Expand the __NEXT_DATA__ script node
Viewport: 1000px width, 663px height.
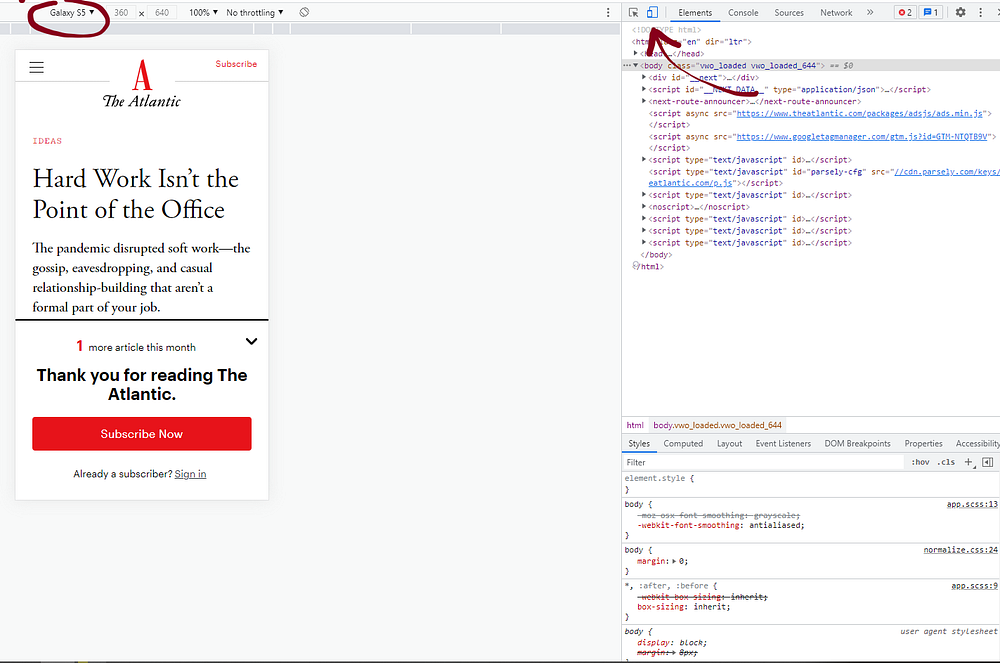[x=643, y=89]
